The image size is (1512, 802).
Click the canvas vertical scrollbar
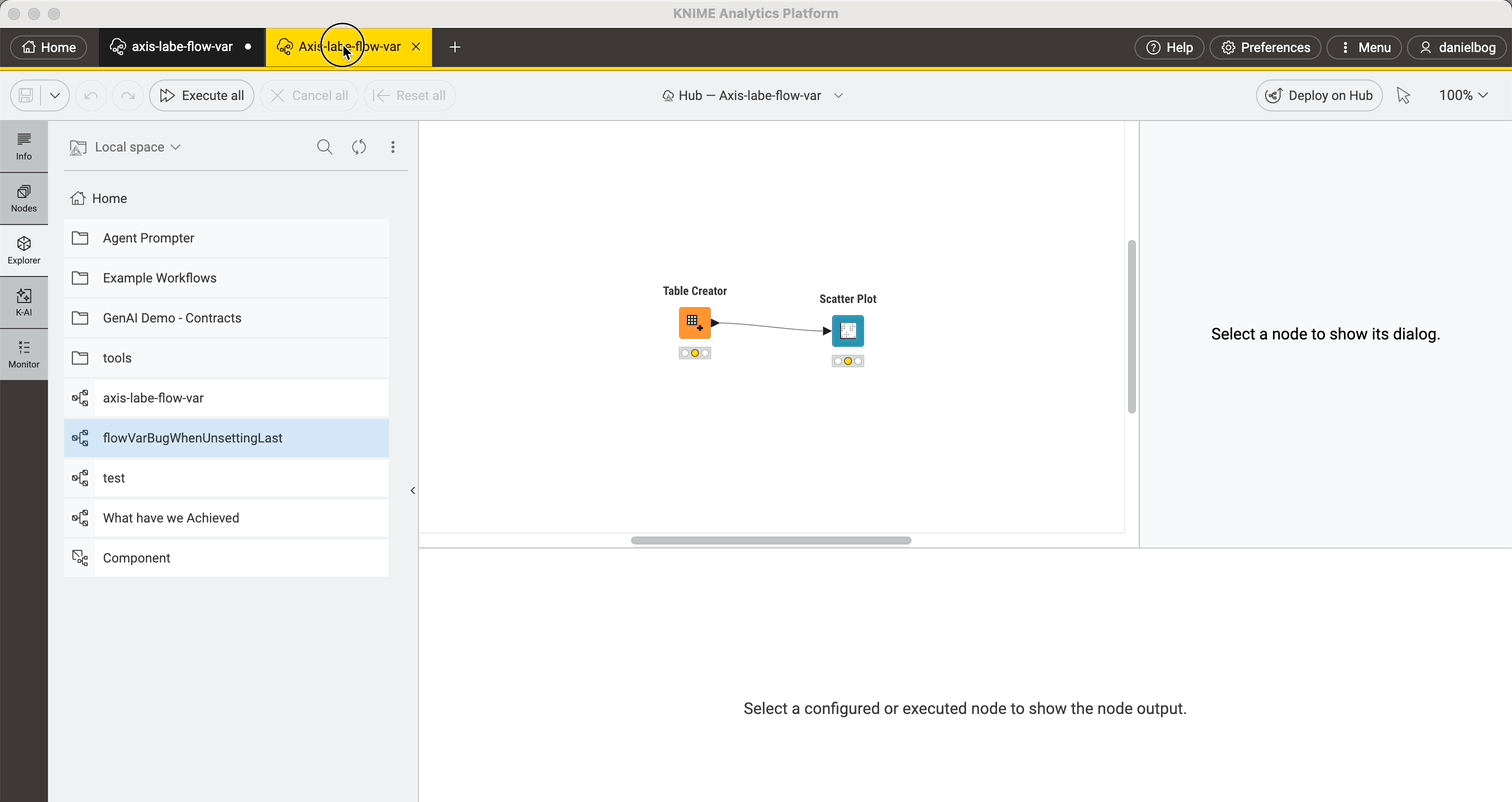tap(1132, 326)
